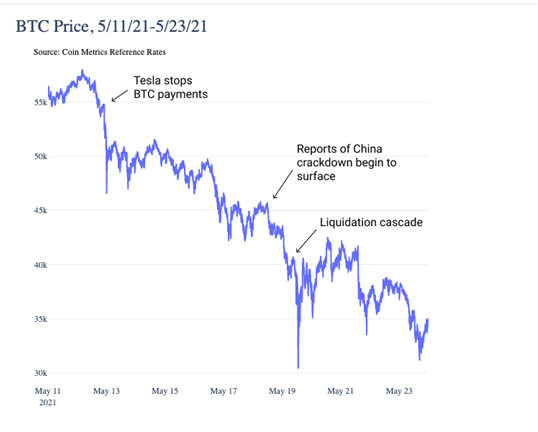Click the 55k y-axis label
Viewport: 538px width, 432px height.
pos(40,102)
